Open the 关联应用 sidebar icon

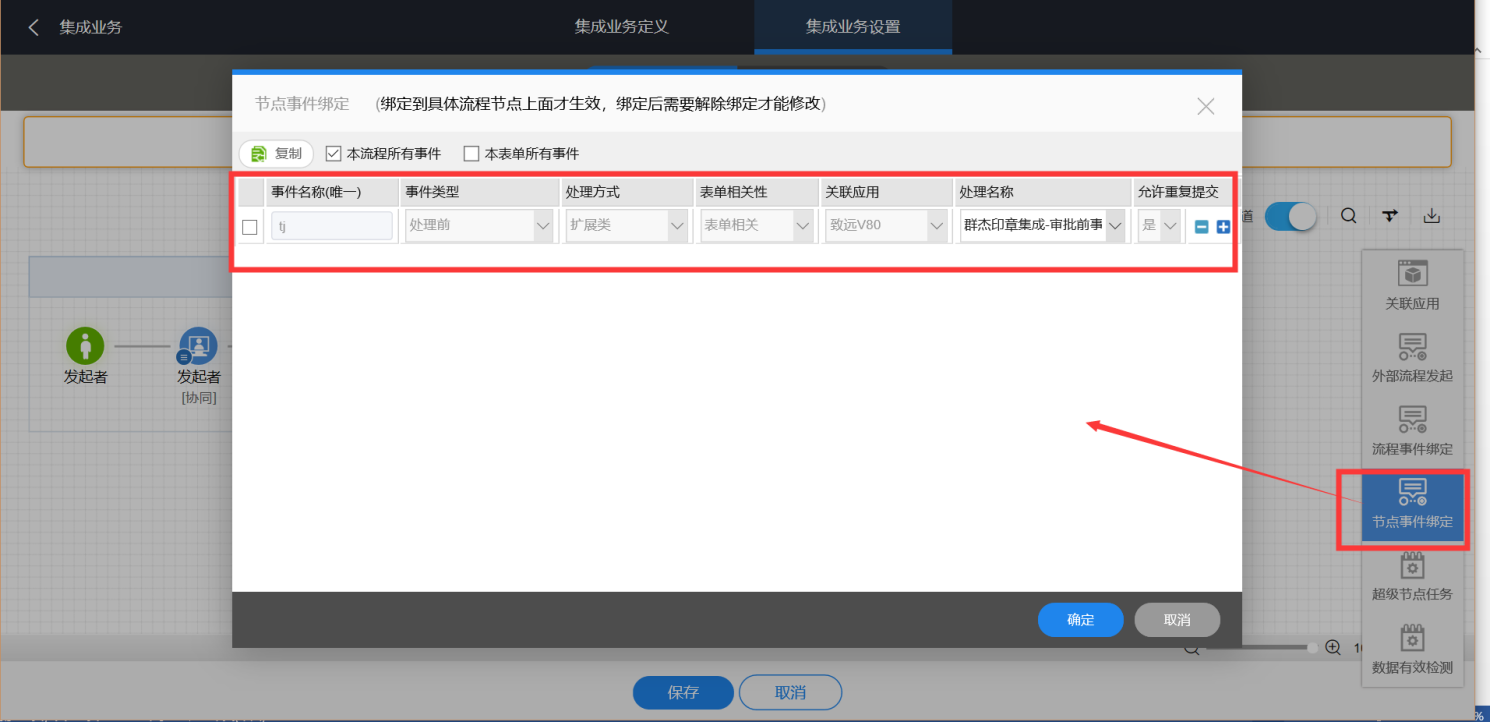(1412, 285)
